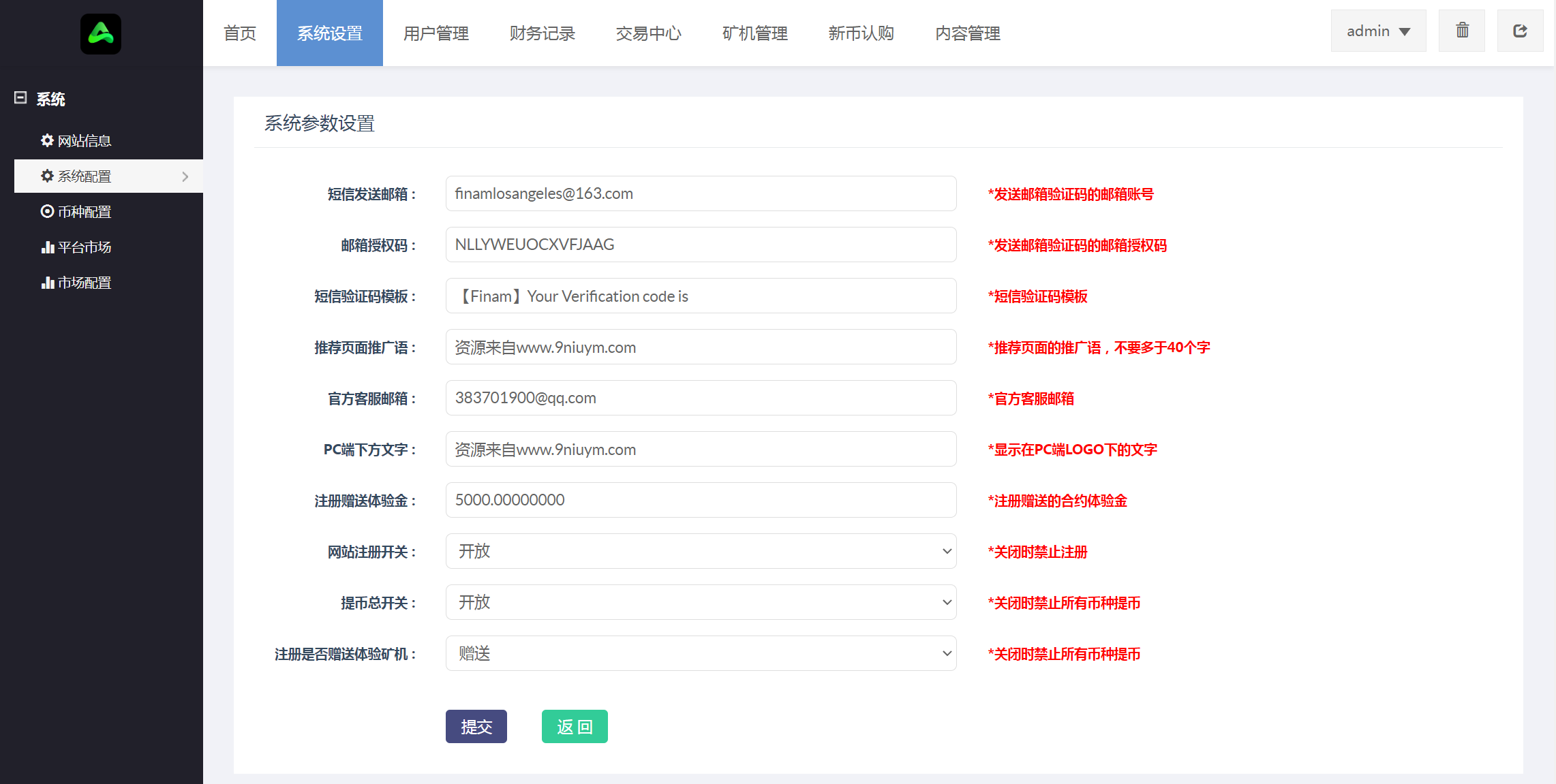This screenshot has height=784, width=1556.
Task: Go to the 财务记录 tab
Action: click(x=542, y=33)
